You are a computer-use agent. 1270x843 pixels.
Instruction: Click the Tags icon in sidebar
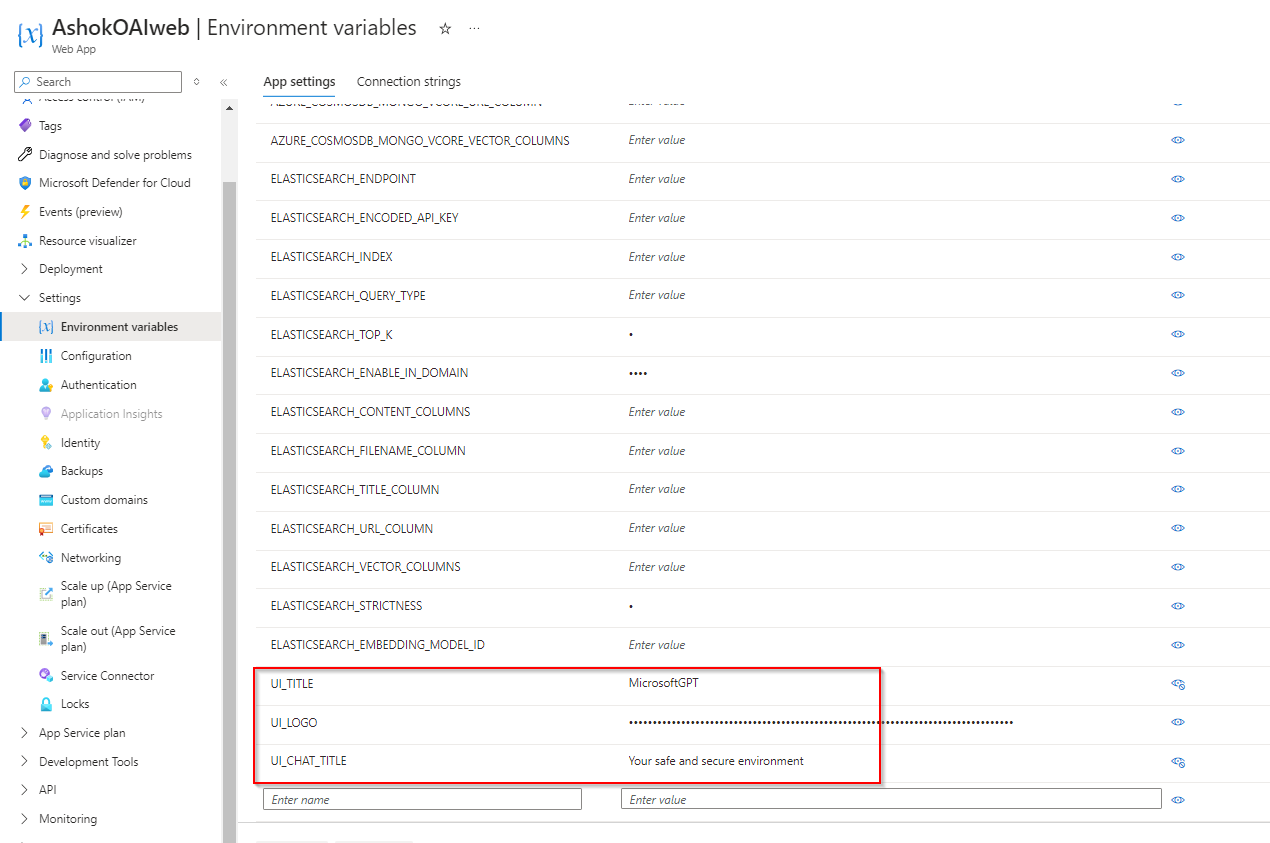click(26, 126)
